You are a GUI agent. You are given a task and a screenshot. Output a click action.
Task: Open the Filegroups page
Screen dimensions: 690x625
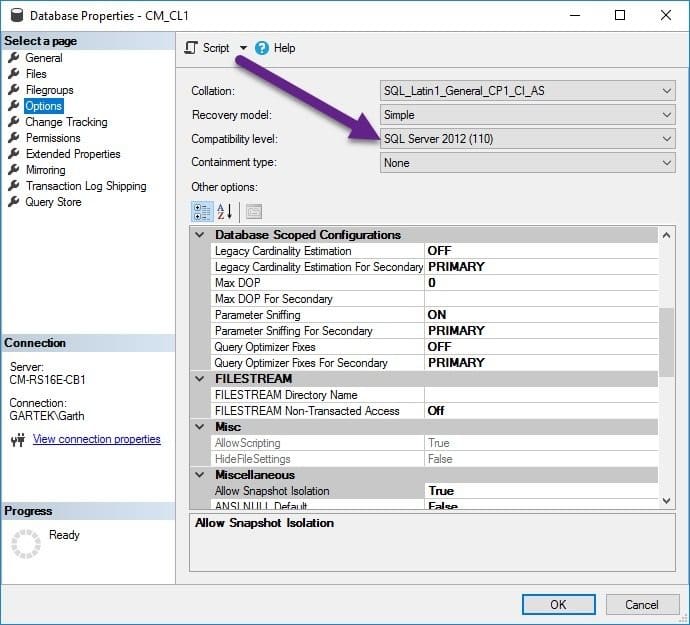[49, 90]
